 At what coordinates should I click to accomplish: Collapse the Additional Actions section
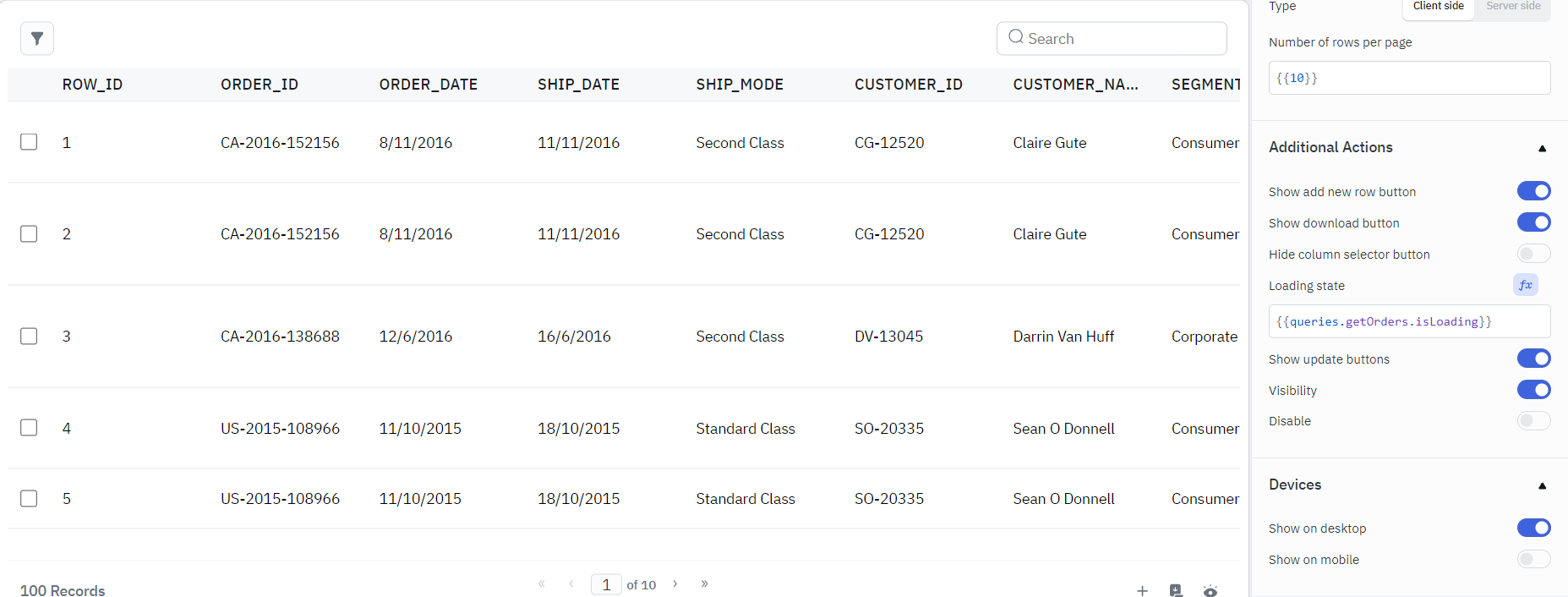coord(1542,148)
